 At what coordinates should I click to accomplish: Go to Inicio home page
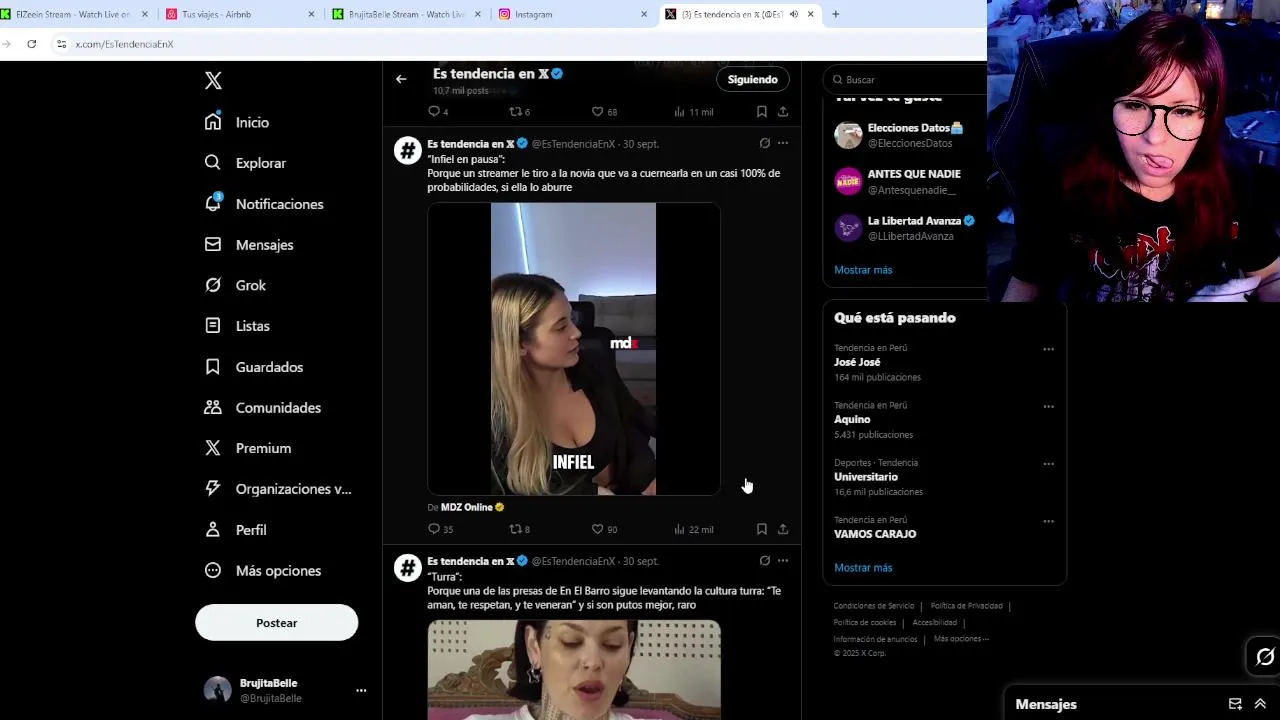point(237,122)
